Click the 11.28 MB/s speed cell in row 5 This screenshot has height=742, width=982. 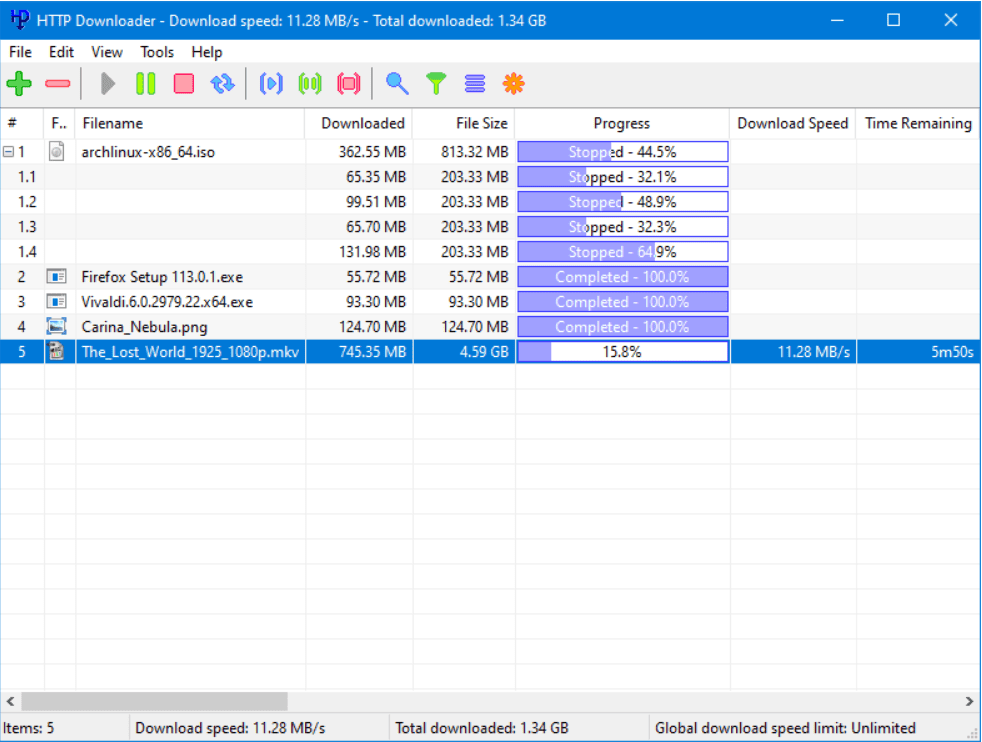[x=793, y=352]
